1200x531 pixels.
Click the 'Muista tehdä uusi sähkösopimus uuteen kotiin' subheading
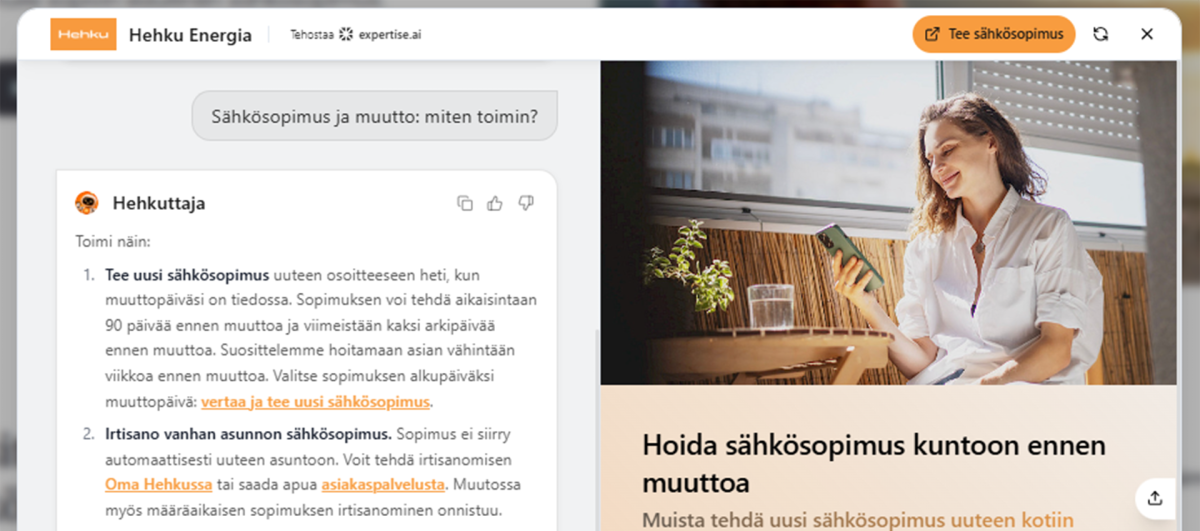pos(857,520)
